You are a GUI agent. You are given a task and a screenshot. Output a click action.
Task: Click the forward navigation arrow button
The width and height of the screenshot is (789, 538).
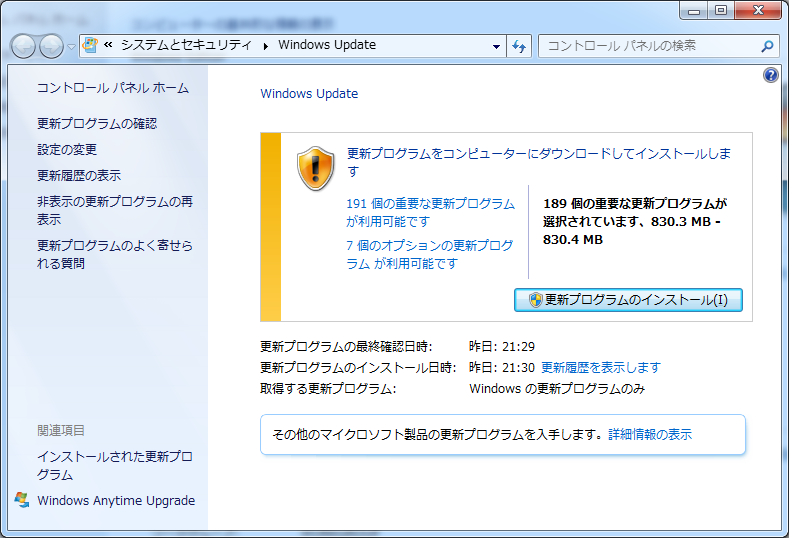51,47
